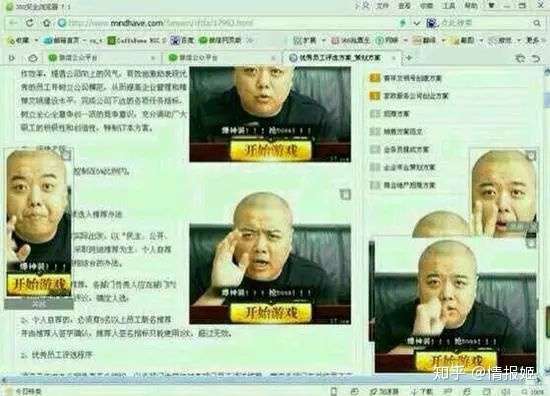550x396 pixels.
Task: Click the 网银 toolbar button
Action: [387, 40]
